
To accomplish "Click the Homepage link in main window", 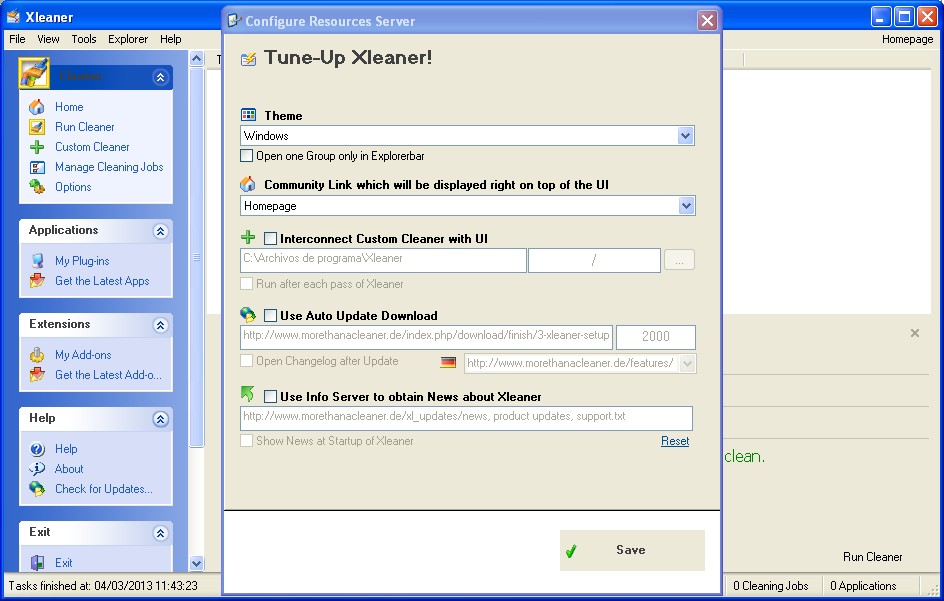I will click(x=907, y=39).
